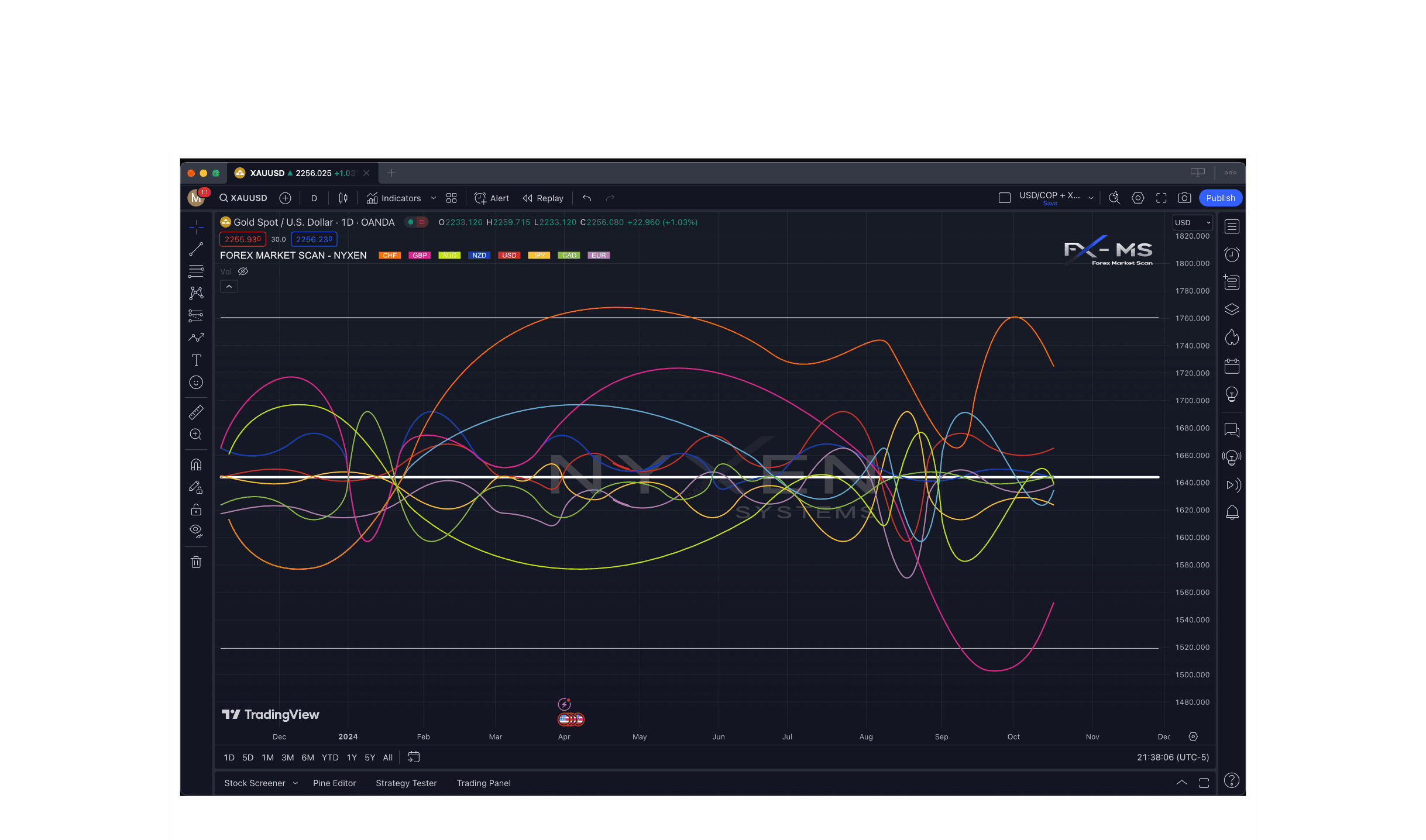Click the blue buy price 2256.230

tap(314, 239)
